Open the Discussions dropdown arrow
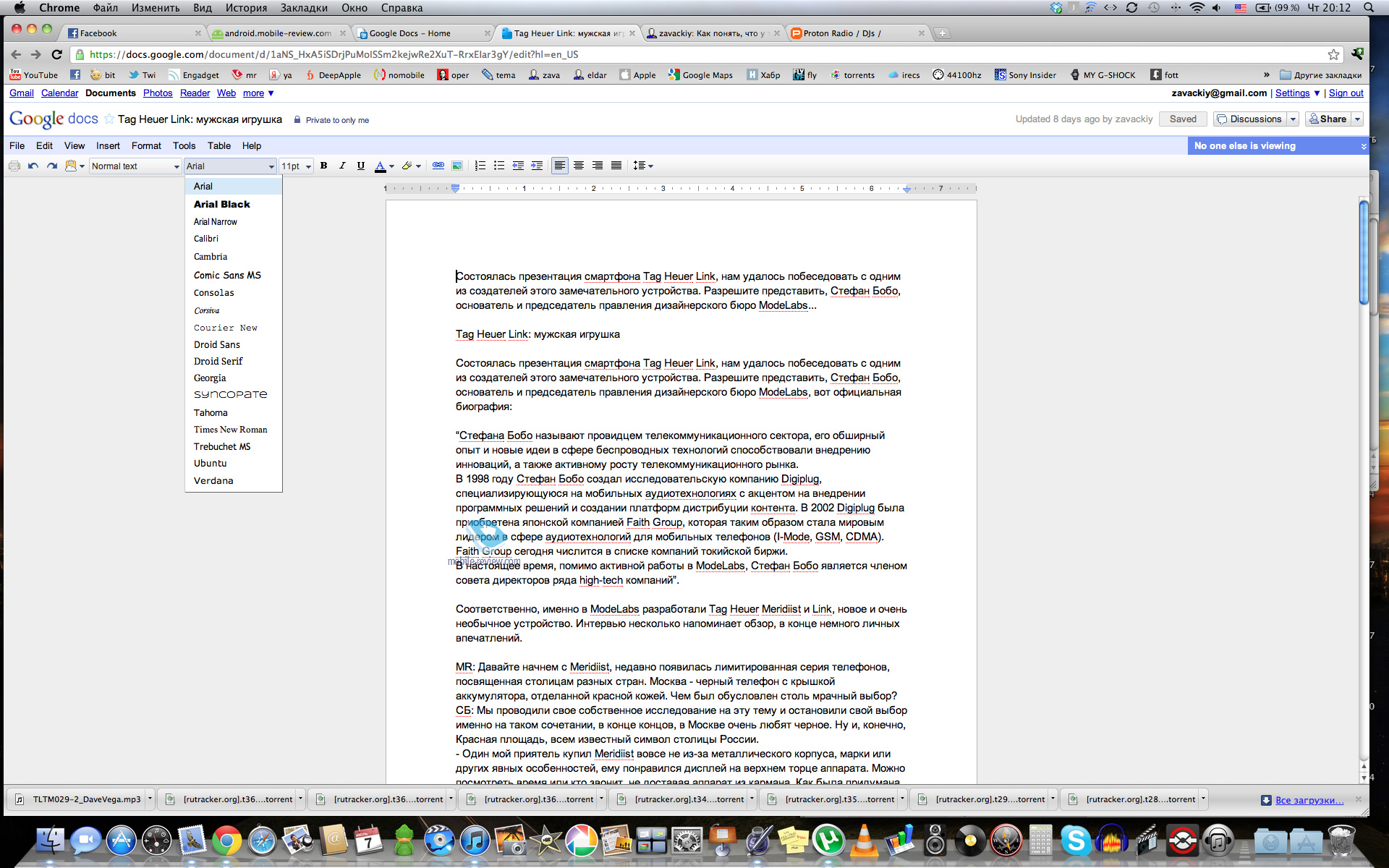 pyautogui.click(x=1293, y=119)
